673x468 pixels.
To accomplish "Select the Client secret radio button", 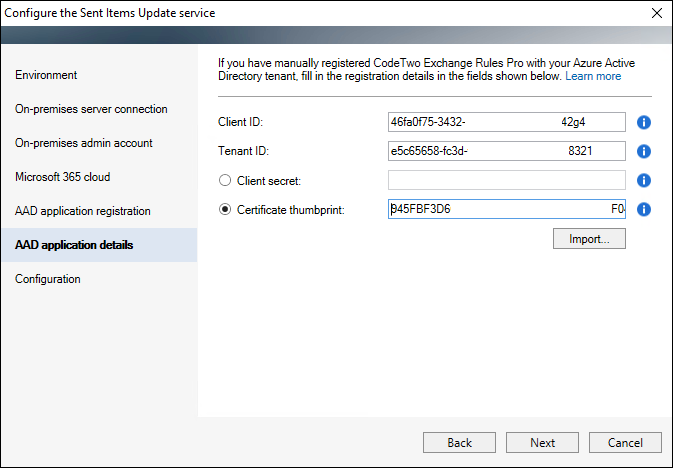I will 225,180.
